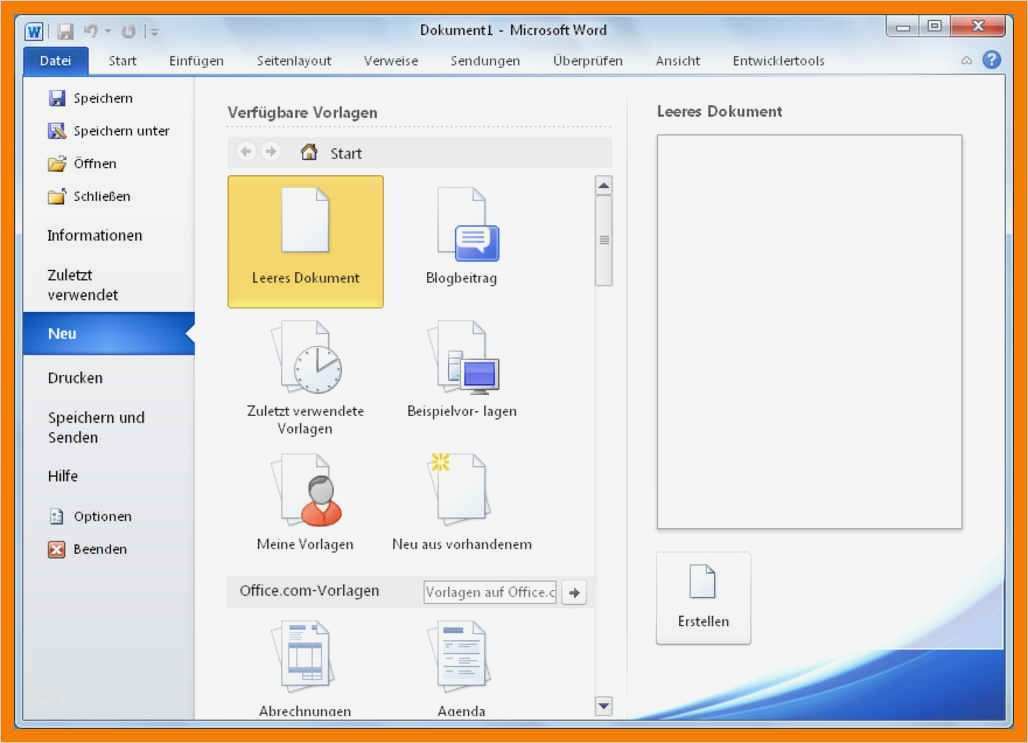The height and width of the screenshot is (743, 1028).
Task: Switch to the Überprüfen tab
Action: click(x=587, y=61)
